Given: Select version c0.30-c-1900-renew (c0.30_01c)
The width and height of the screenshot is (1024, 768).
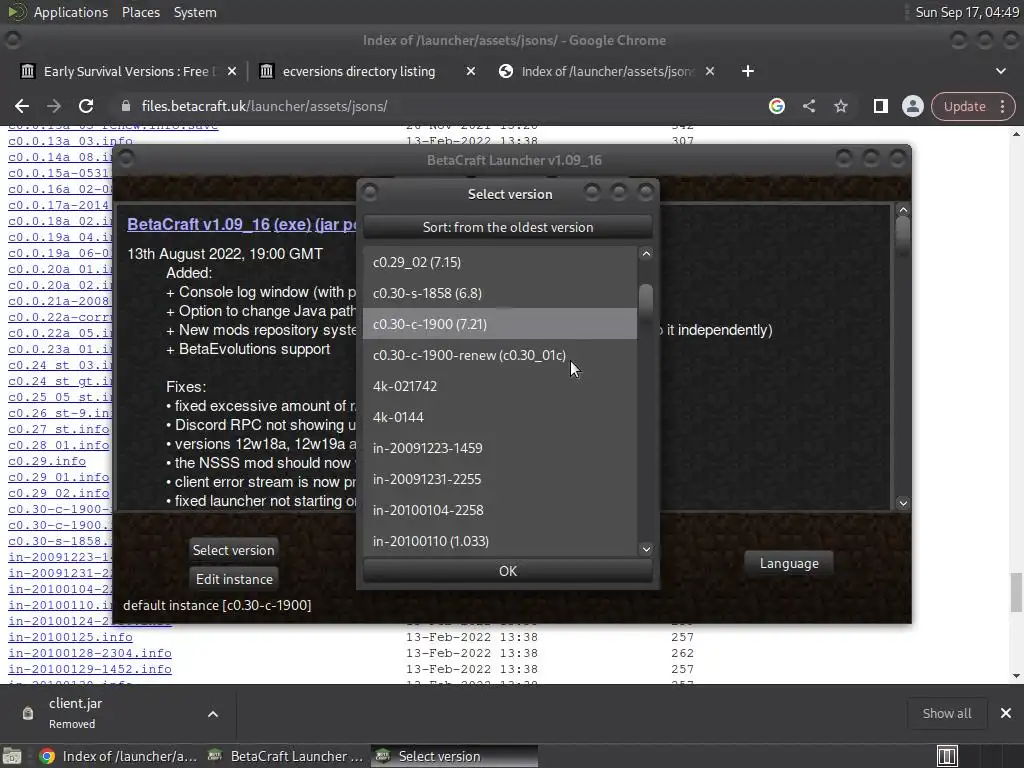Looking at the screenshot, I should tap(500, 355).
